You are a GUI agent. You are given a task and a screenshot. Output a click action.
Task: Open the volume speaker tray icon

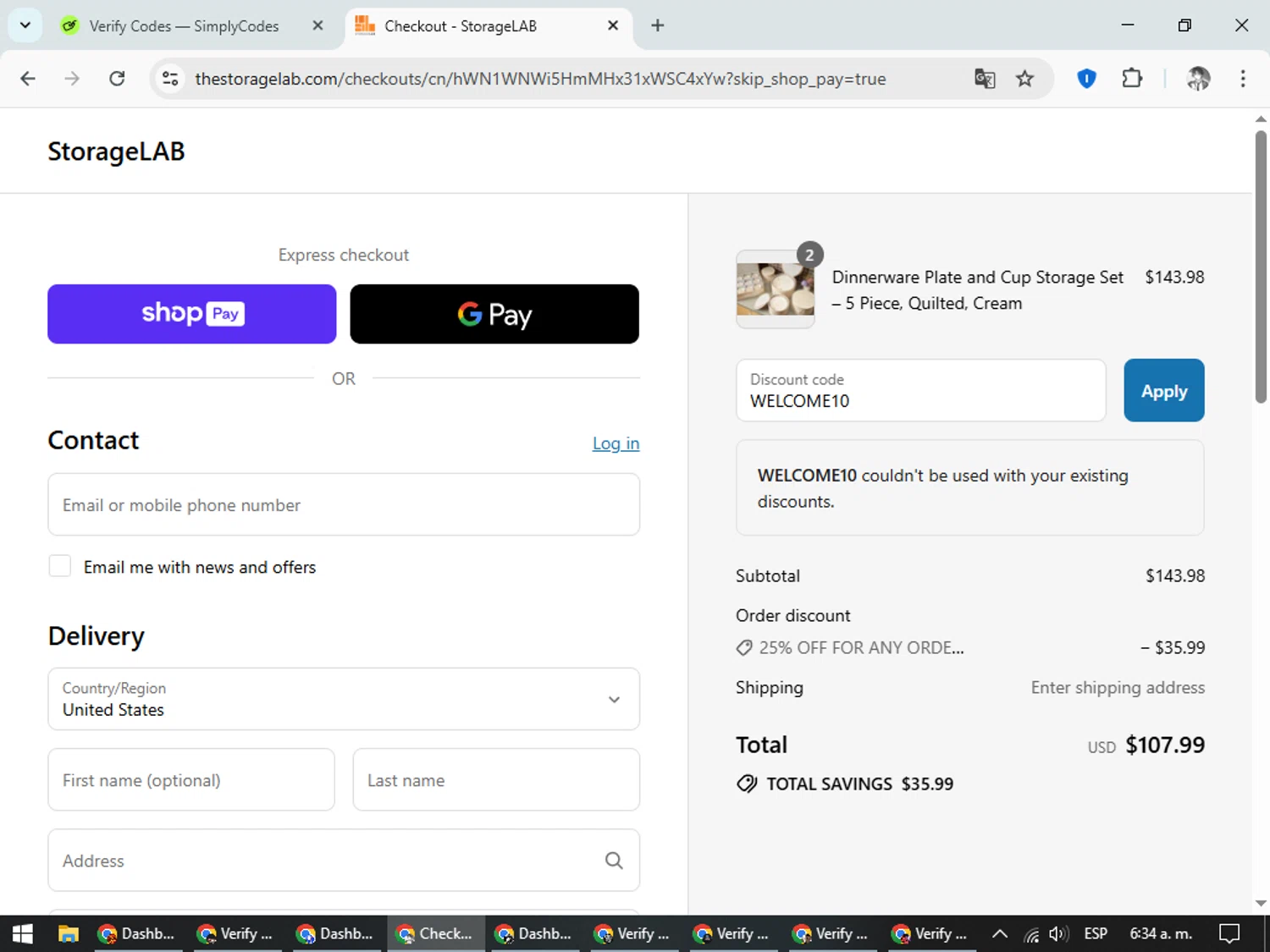click(x=1058, y=934)
